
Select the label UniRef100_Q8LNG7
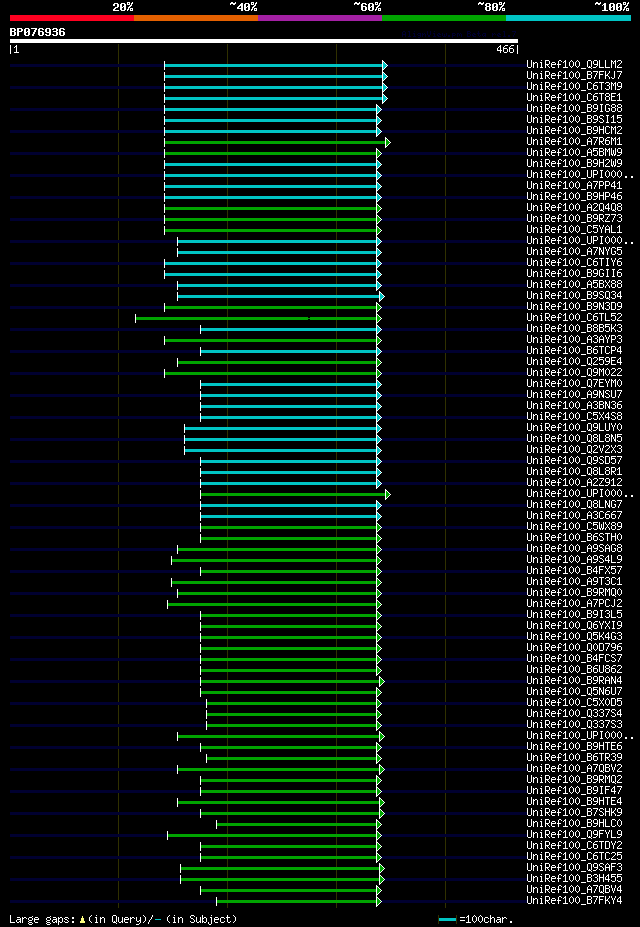574,505
